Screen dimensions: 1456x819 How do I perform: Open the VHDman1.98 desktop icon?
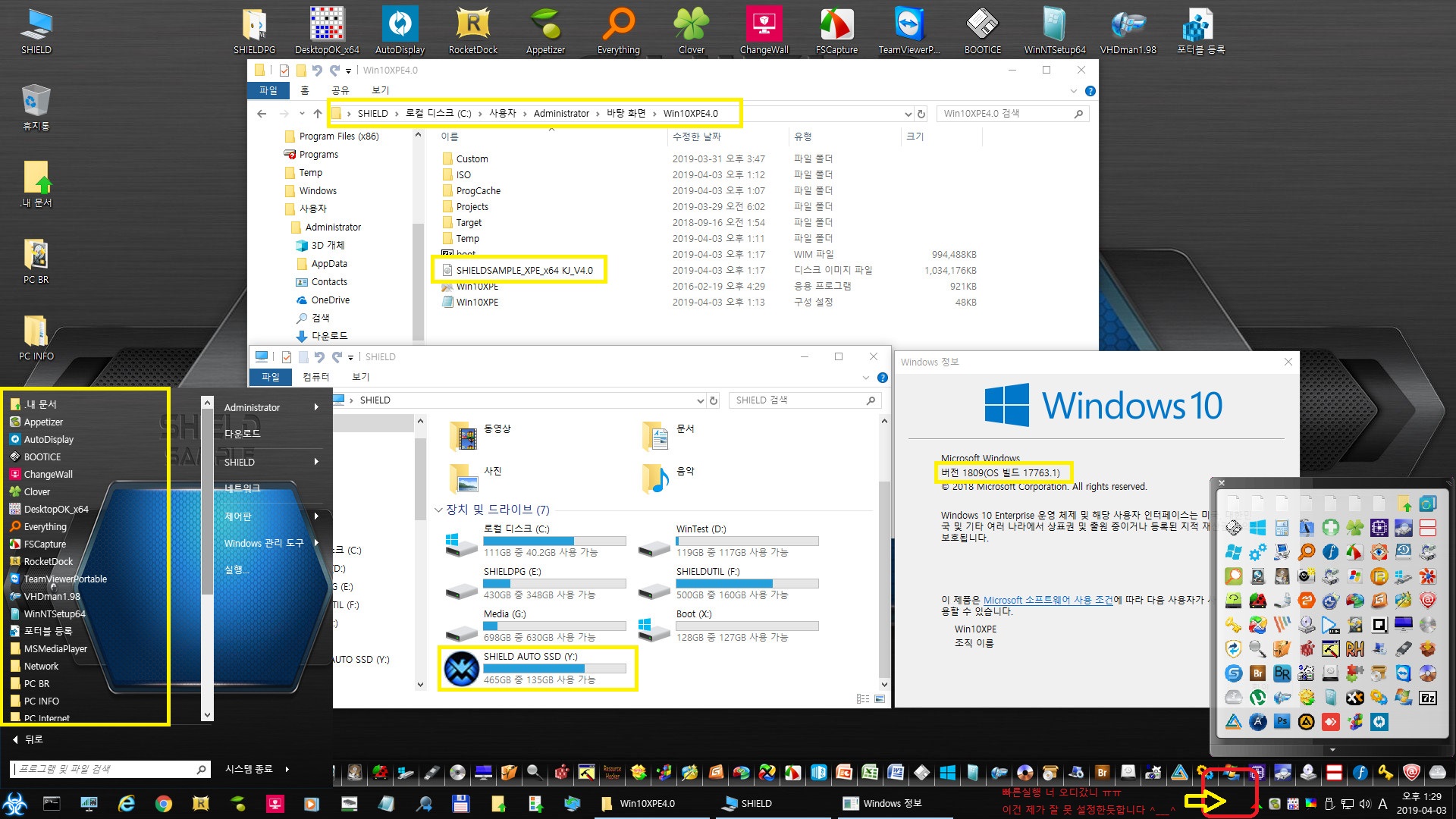pos(1128,30)
